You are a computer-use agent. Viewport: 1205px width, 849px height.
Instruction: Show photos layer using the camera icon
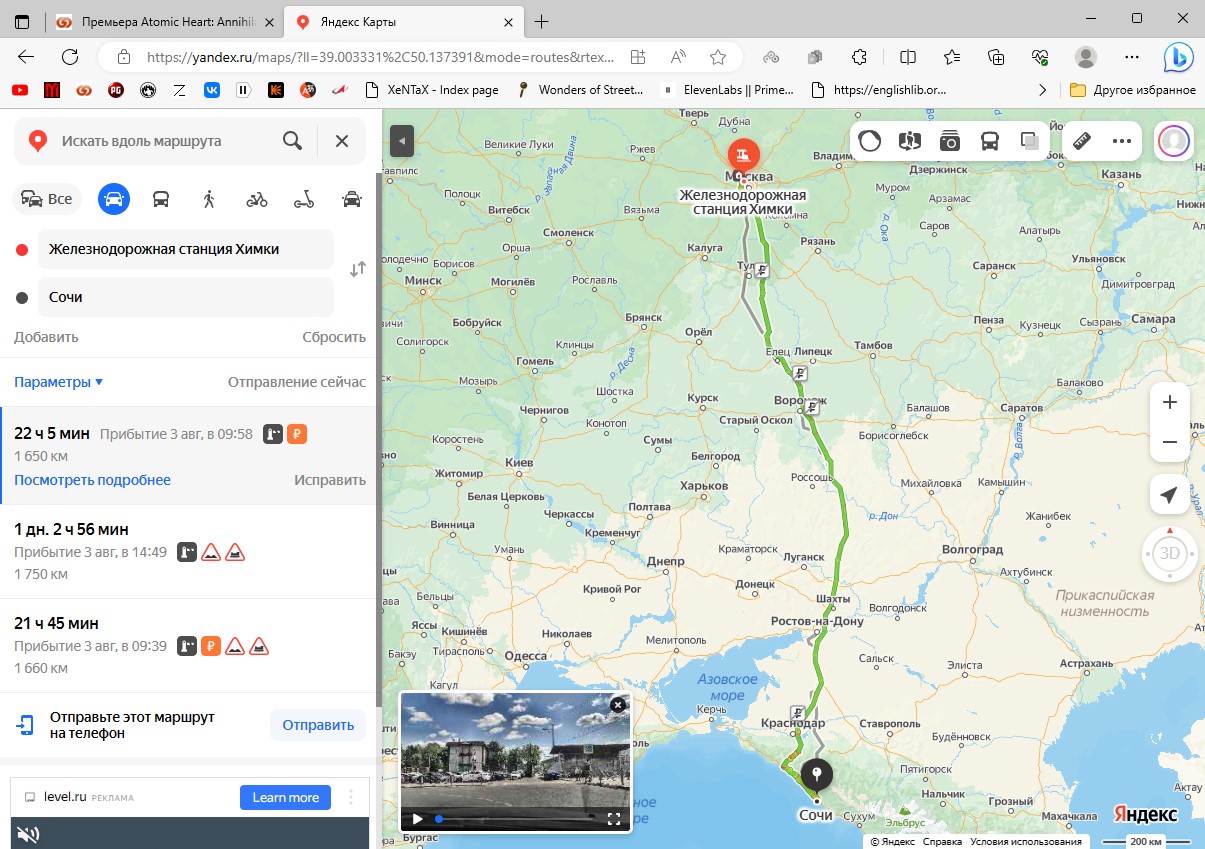(950, 141)
